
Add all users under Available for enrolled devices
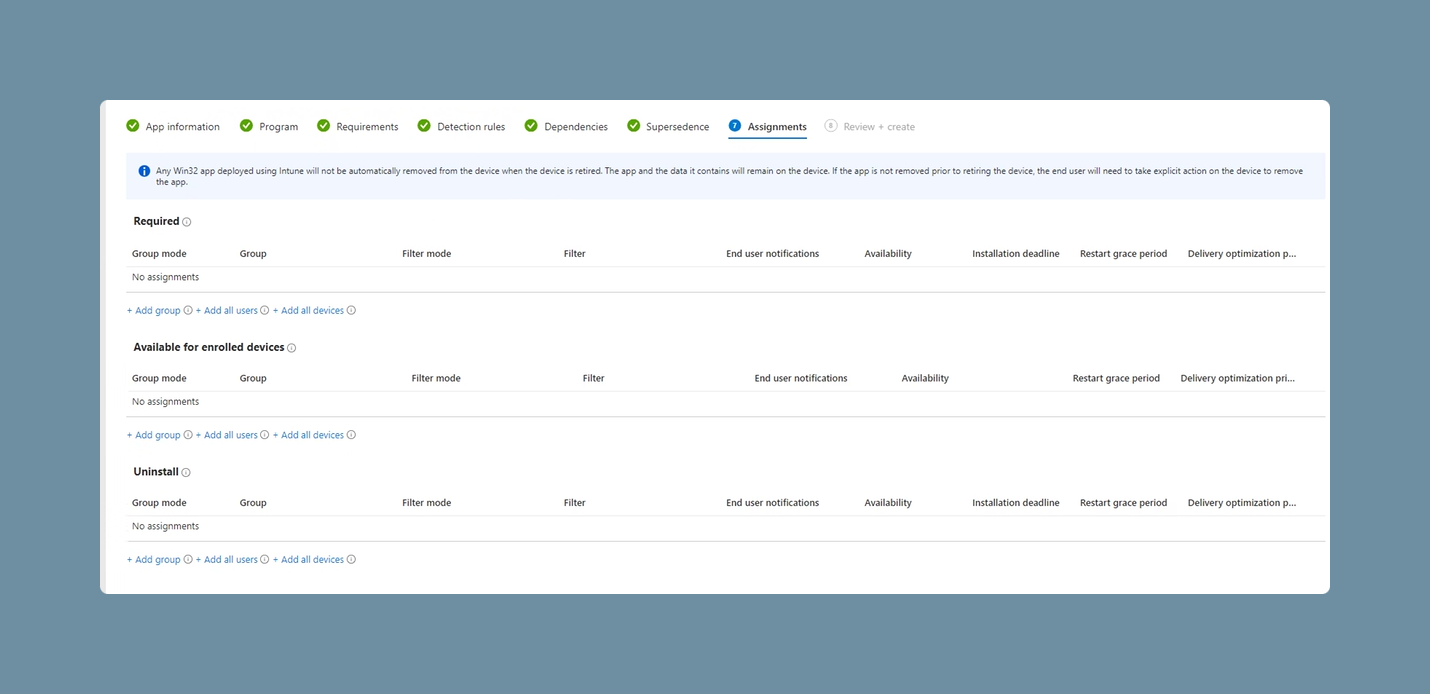(x=227, y=435)
